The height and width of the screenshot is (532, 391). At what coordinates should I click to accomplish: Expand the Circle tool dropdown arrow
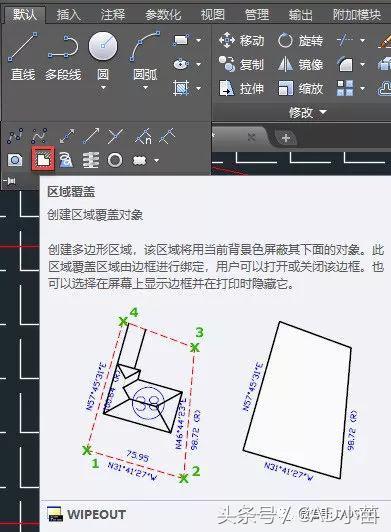[x=103, y=88]
